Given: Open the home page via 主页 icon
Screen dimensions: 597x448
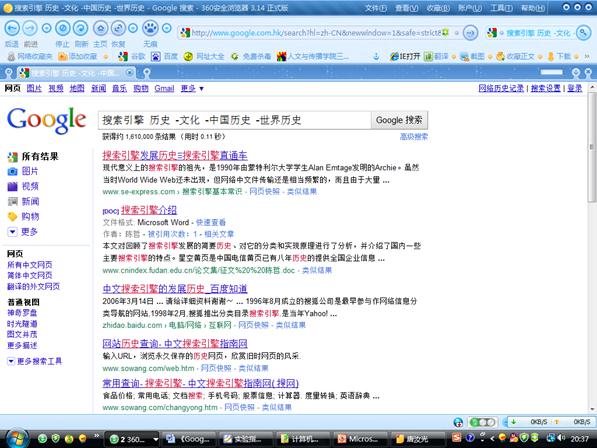Looking at the screenshot, I should pyautogui.click(x=100, y=28).
